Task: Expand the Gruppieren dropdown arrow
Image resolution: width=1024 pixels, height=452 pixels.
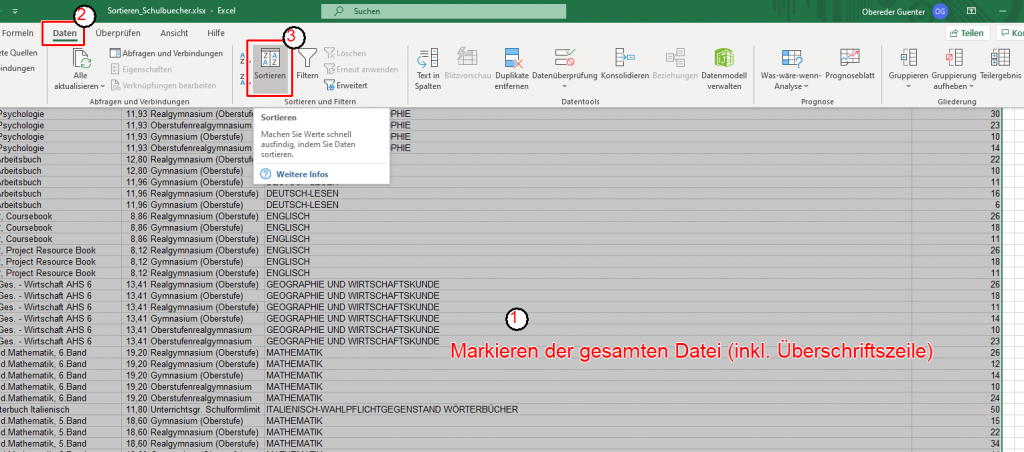Action: 908,86
